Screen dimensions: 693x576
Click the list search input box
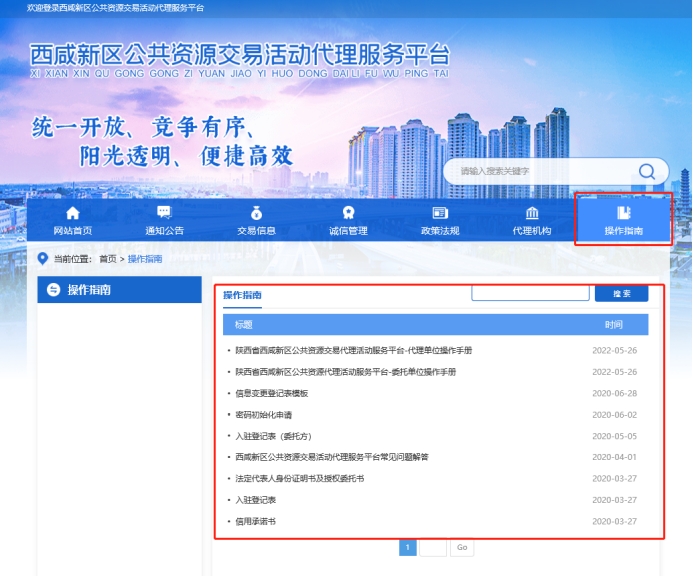click(530, 294)
